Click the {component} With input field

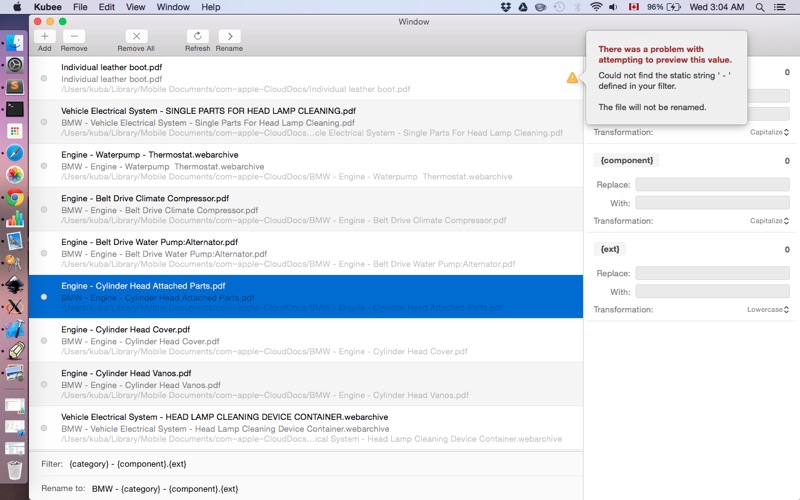[x=712, y=203]
